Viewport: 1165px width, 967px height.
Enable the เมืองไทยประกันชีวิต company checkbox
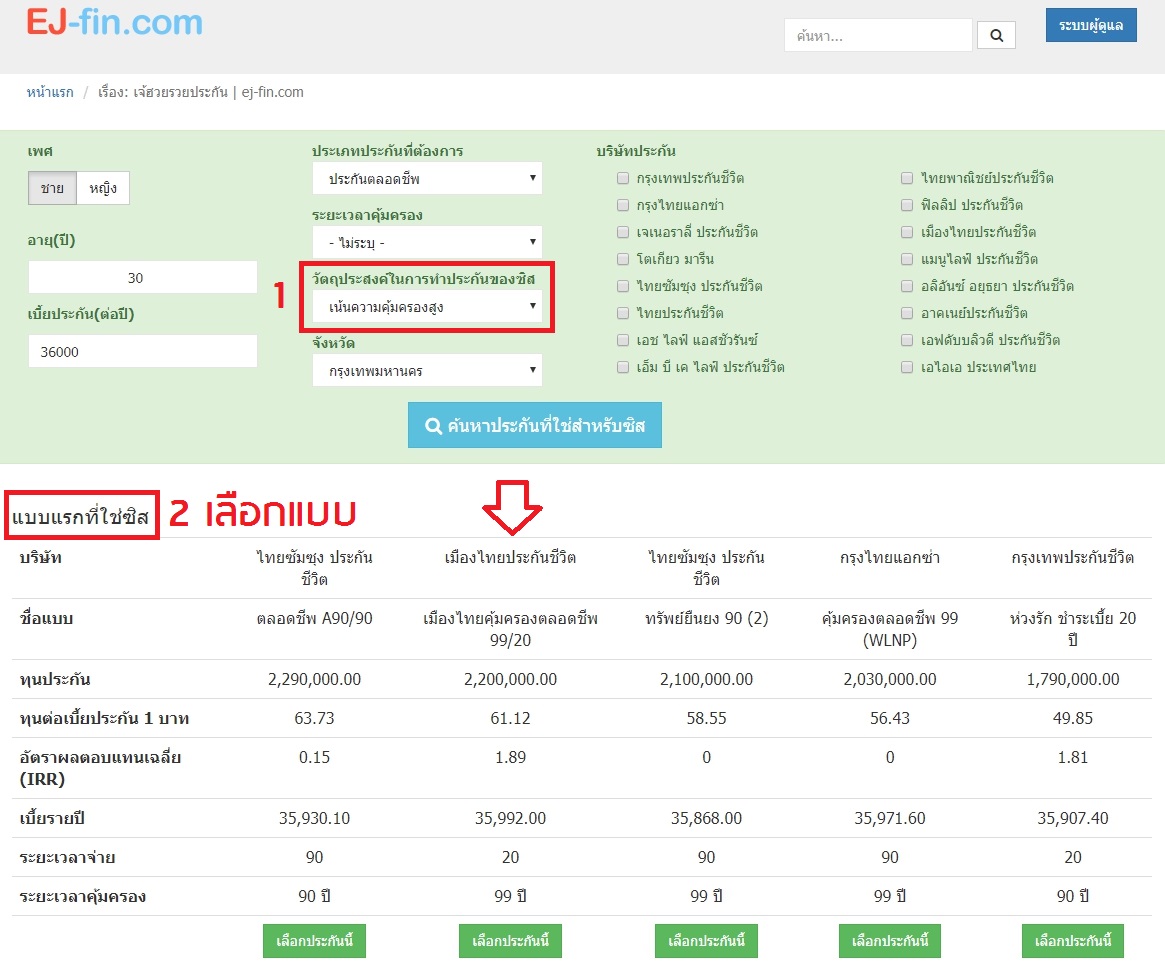[906, 233]
